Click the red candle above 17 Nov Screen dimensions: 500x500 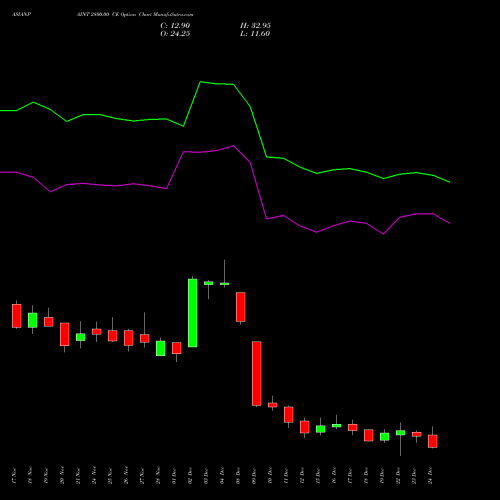pos(17,316)
